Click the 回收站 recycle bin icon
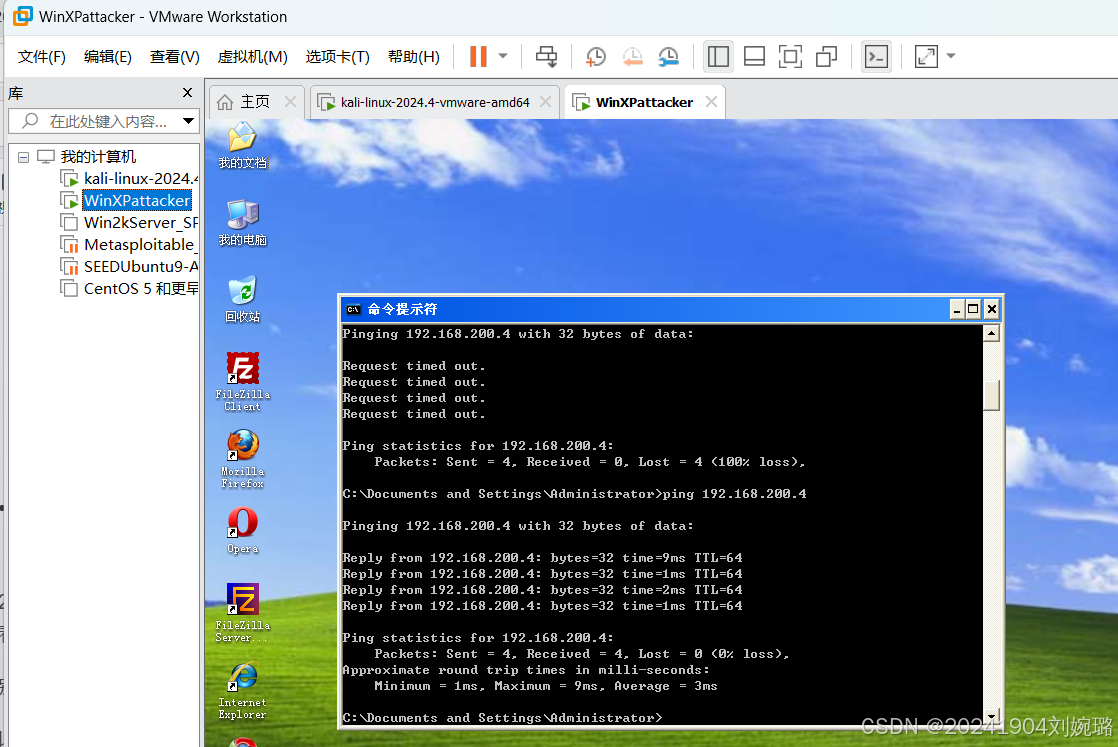 tap(242, 299)
